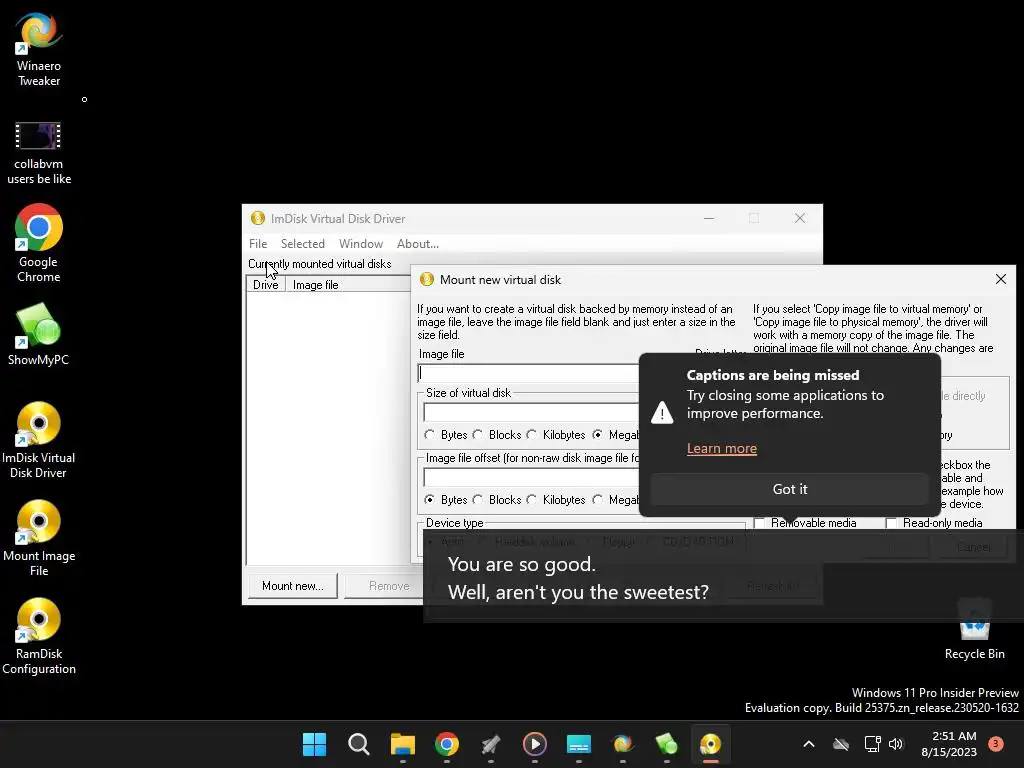The height and width of the screenshot is (768, 1024).
Task: Enable the Removable media checkbox
Action: [759, 523]
